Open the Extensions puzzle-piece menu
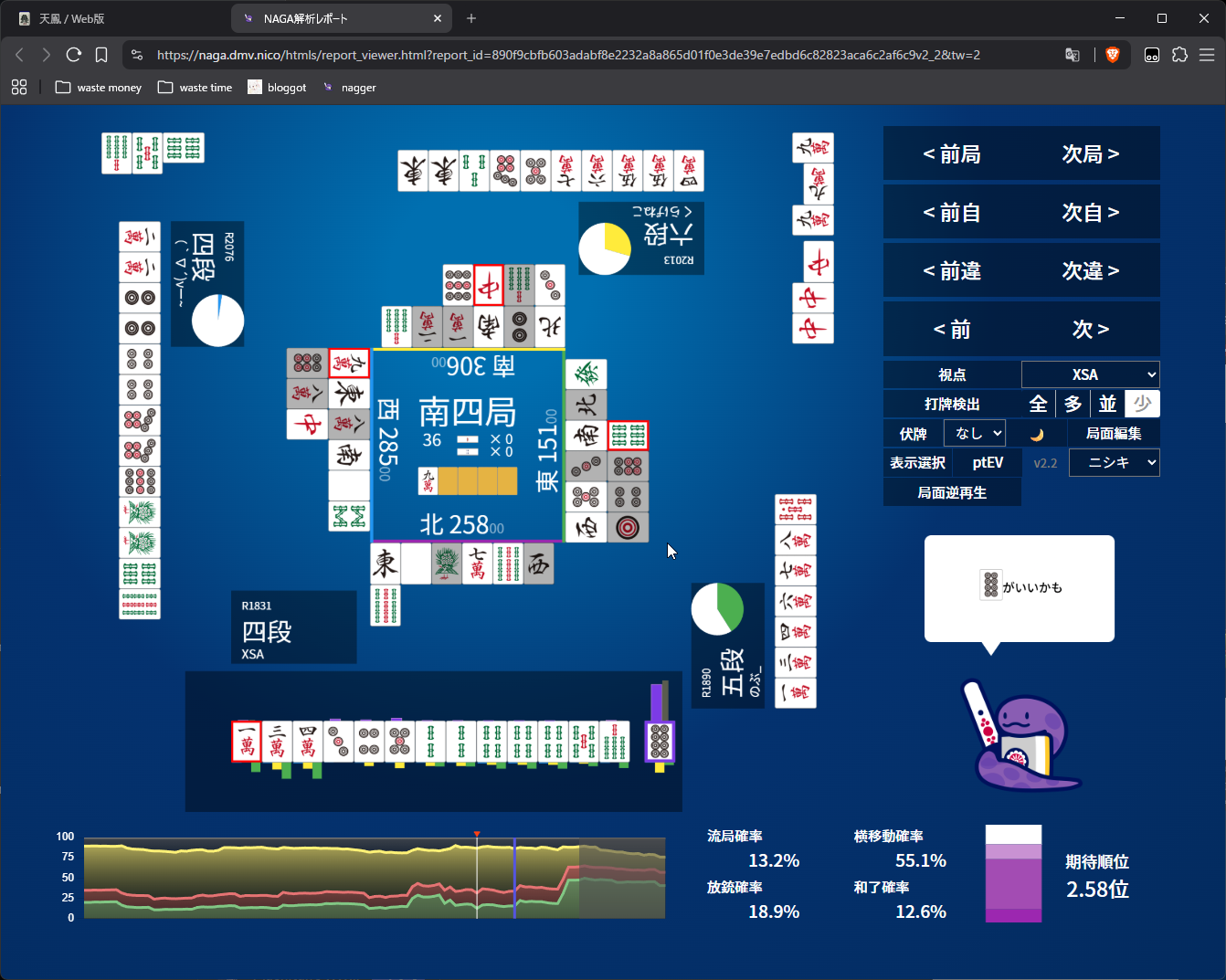The height and width of the screenshot is (980, 1226). (1179, 55)
